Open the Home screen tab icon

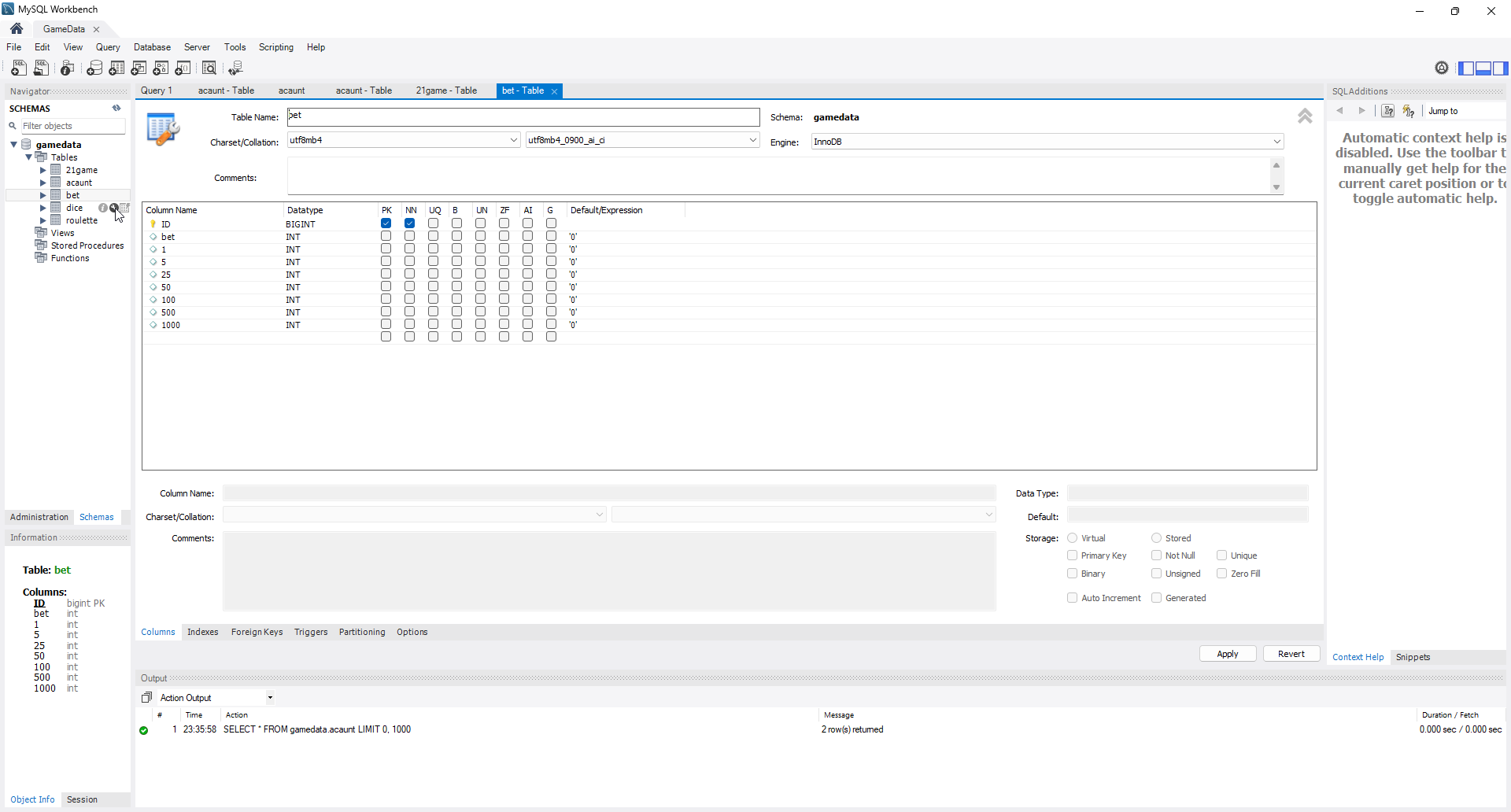point(17,28)
